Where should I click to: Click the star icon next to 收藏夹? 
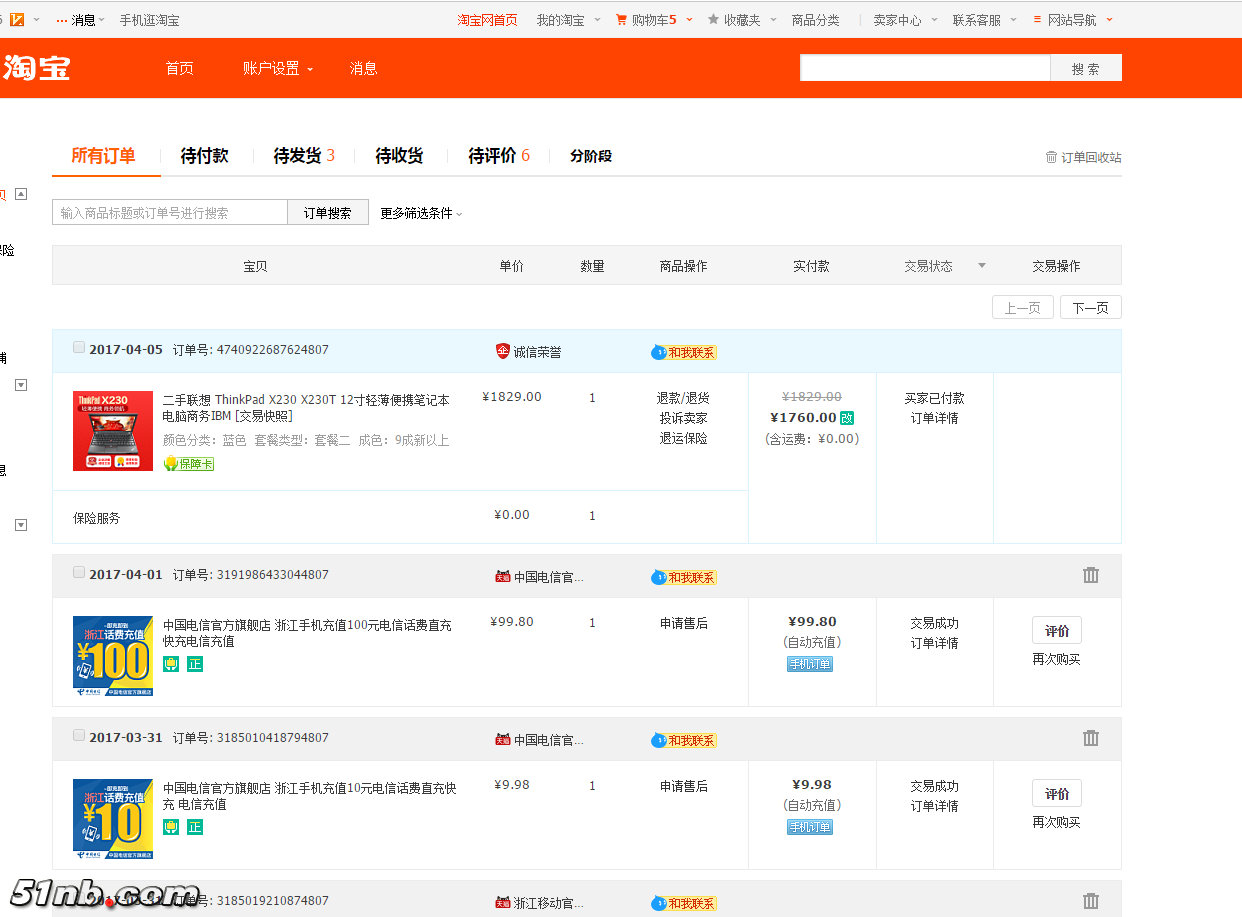pos(713,19)
